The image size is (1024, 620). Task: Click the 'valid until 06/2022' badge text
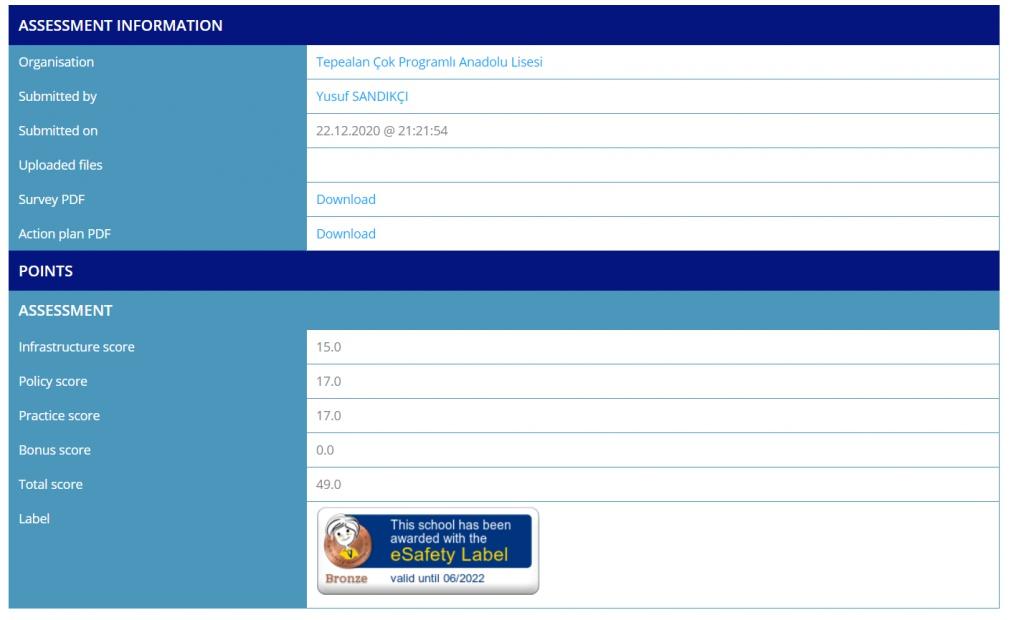pyautogui.click(x=437, y=579)
